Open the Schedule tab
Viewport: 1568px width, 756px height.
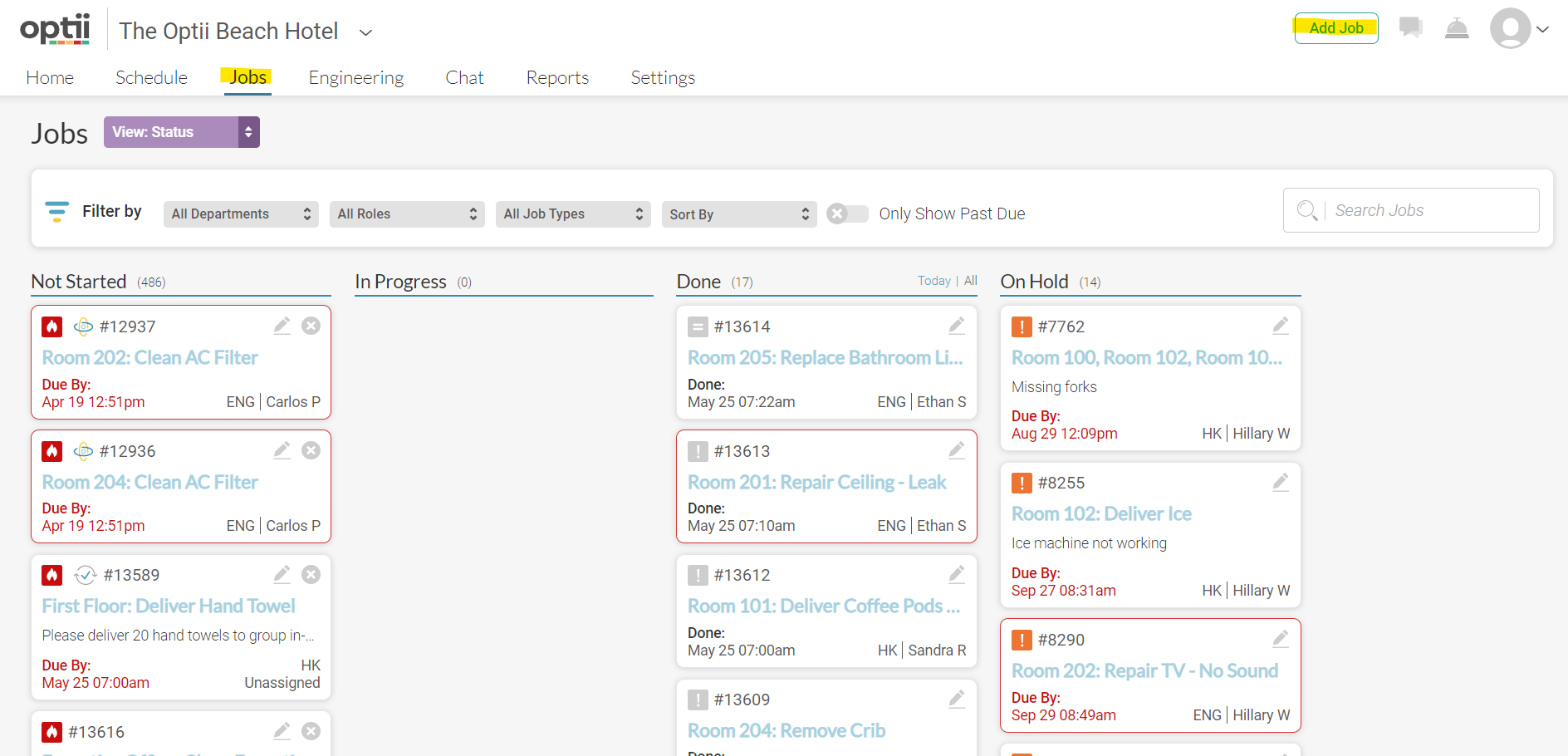[x=151, y=77]
